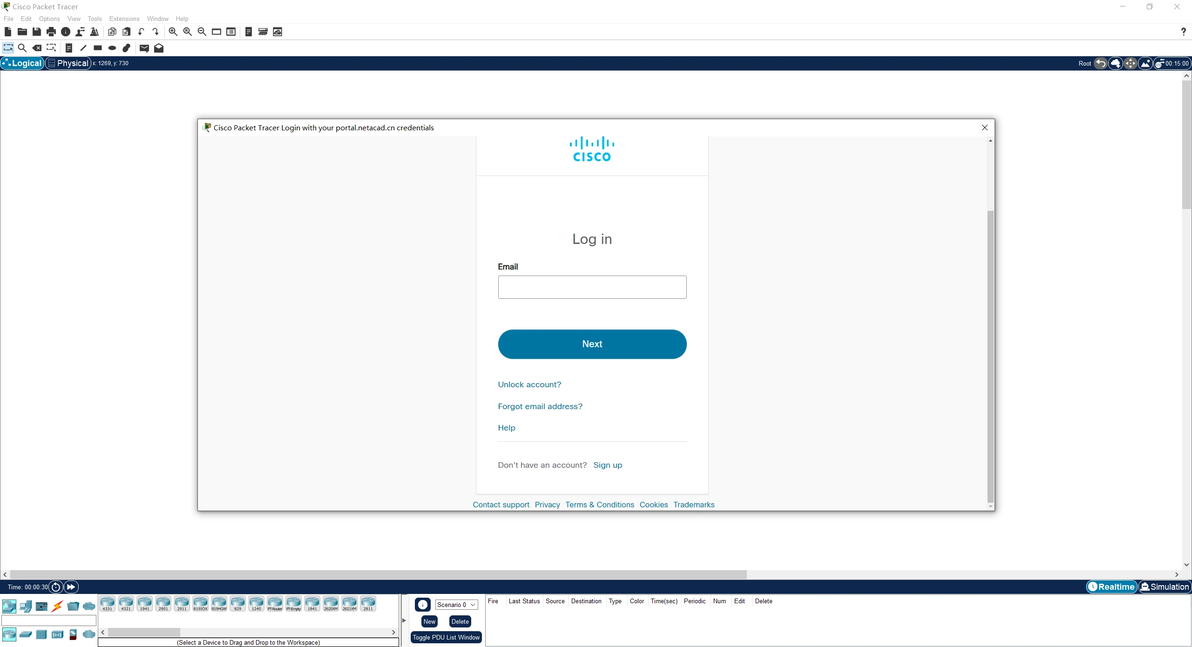Click the Zoom In magnifier icon
This screenshot has width=1192, height=647.
point(173,32)
